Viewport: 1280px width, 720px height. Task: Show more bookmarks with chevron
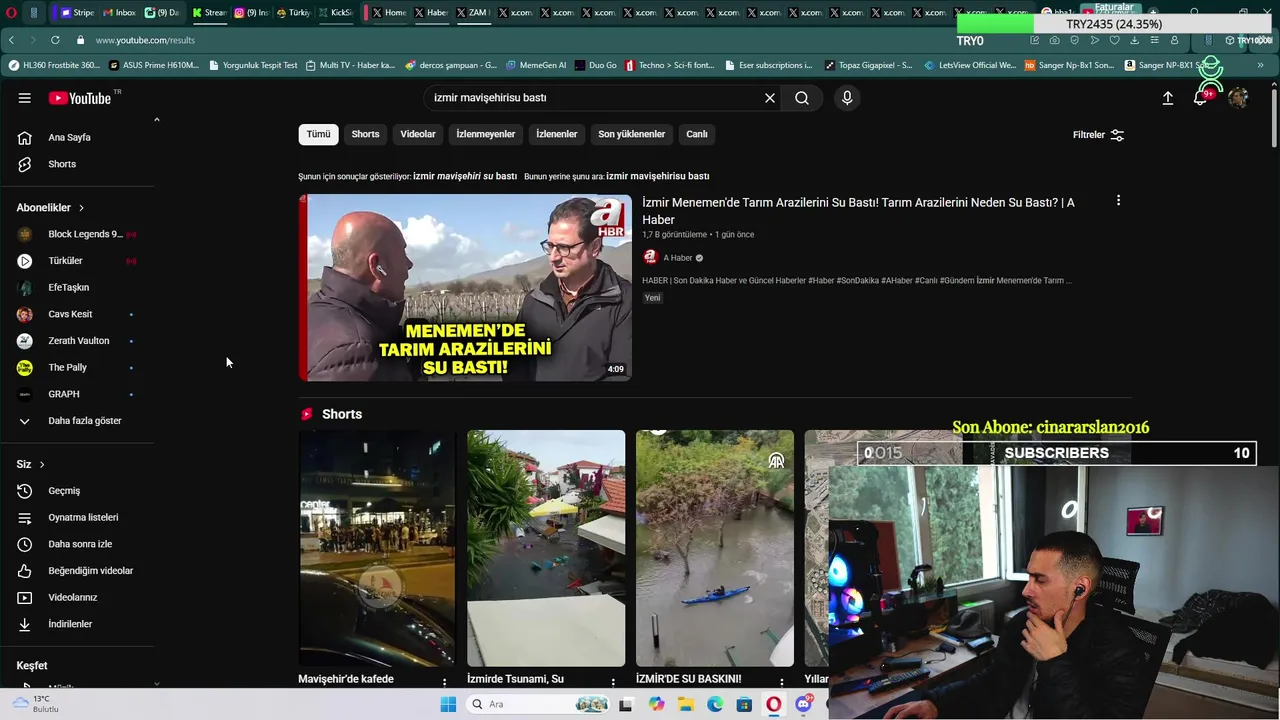1261,65
